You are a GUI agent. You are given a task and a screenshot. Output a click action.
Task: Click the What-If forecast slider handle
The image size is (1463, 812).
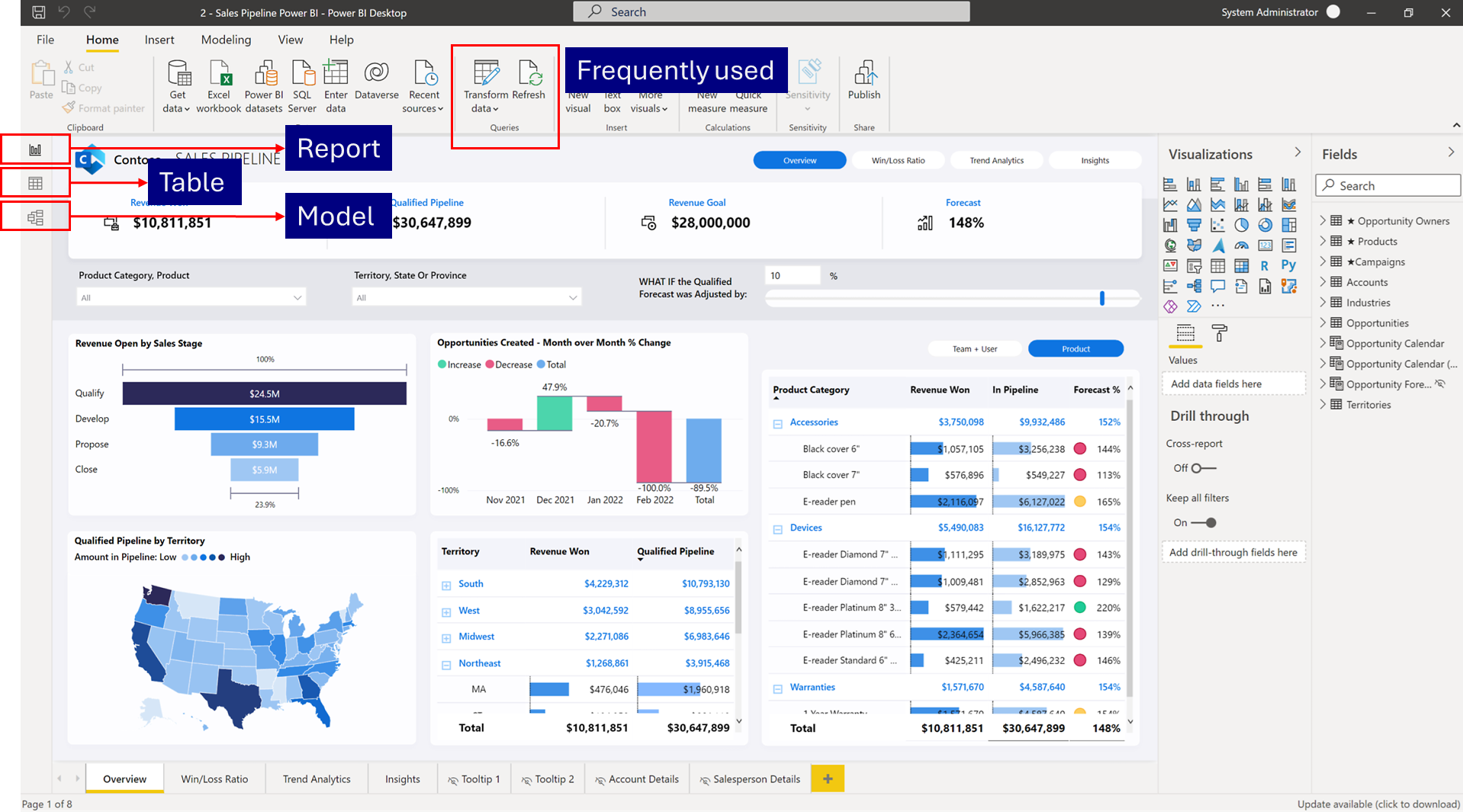[1102, 298]
